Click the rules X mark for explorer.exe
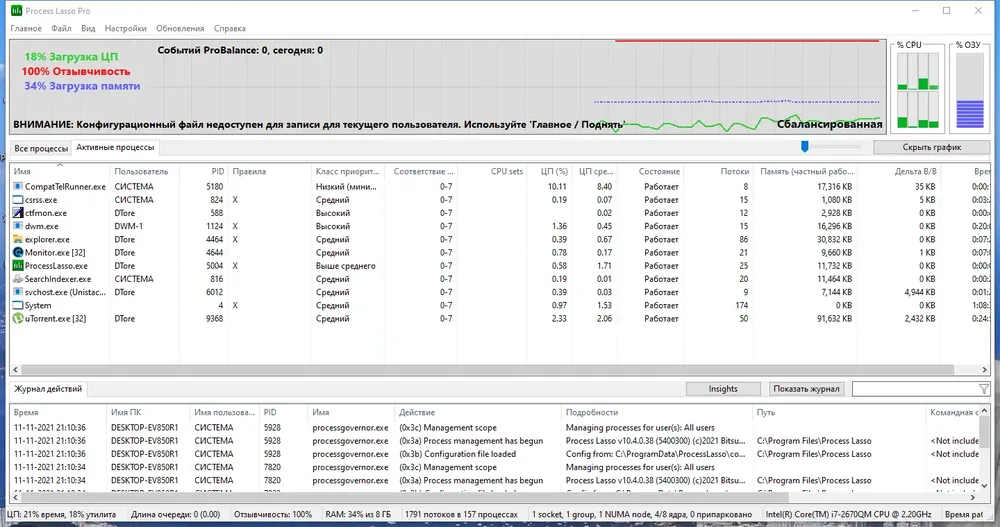 tap(235, 239)
